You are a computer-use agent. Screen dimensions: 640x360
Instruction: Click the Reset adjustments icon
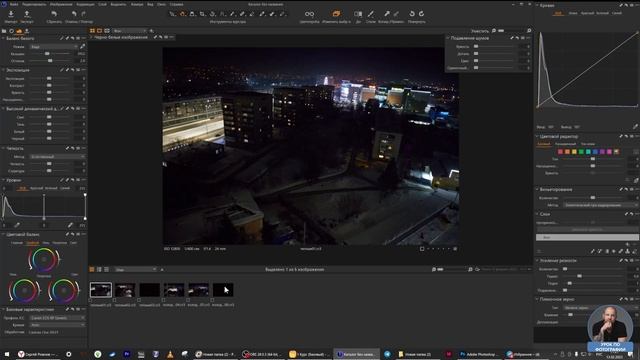click(x=54, y=14)
